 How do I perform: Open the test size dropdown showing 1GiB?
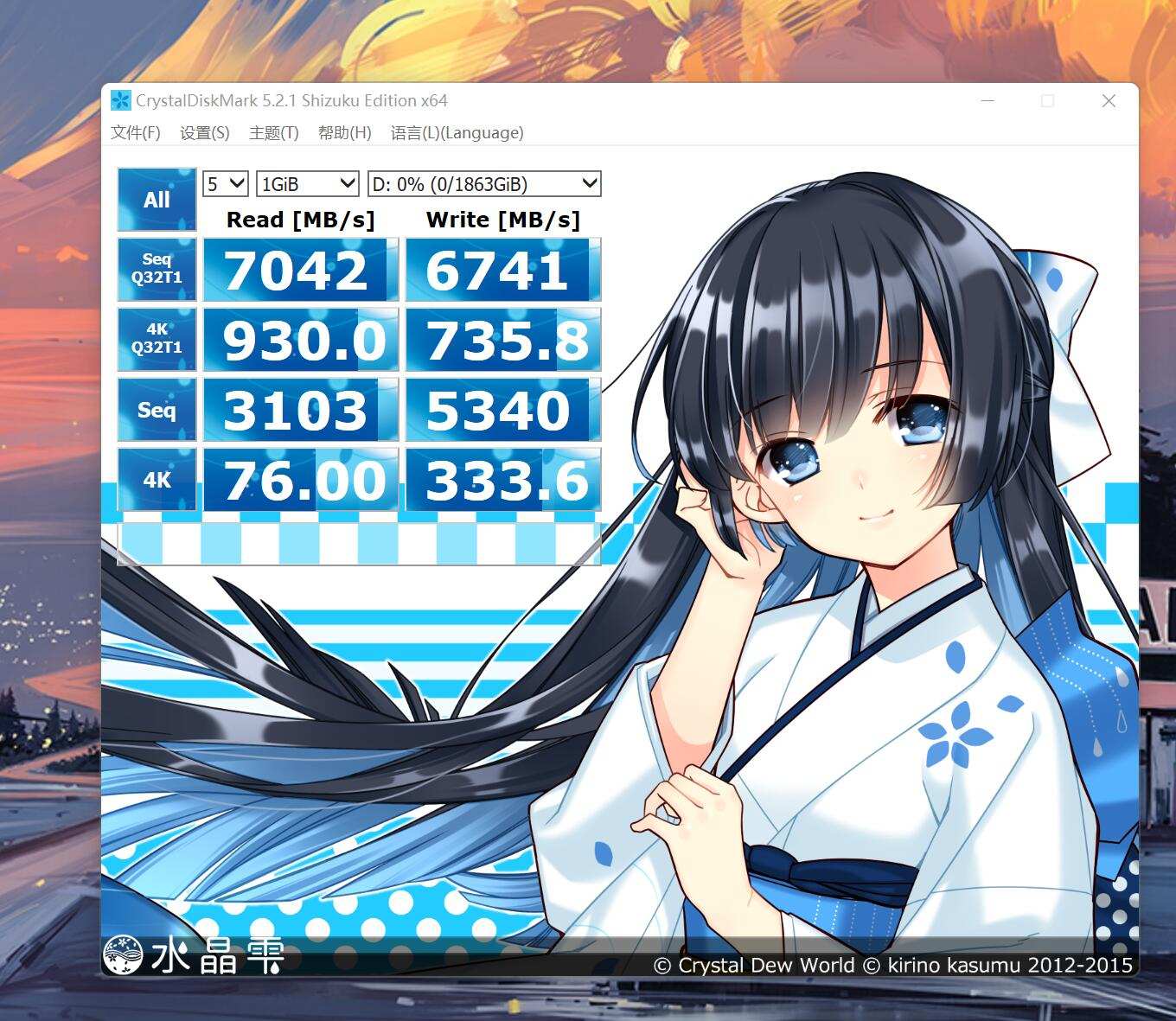pos(307,183)
